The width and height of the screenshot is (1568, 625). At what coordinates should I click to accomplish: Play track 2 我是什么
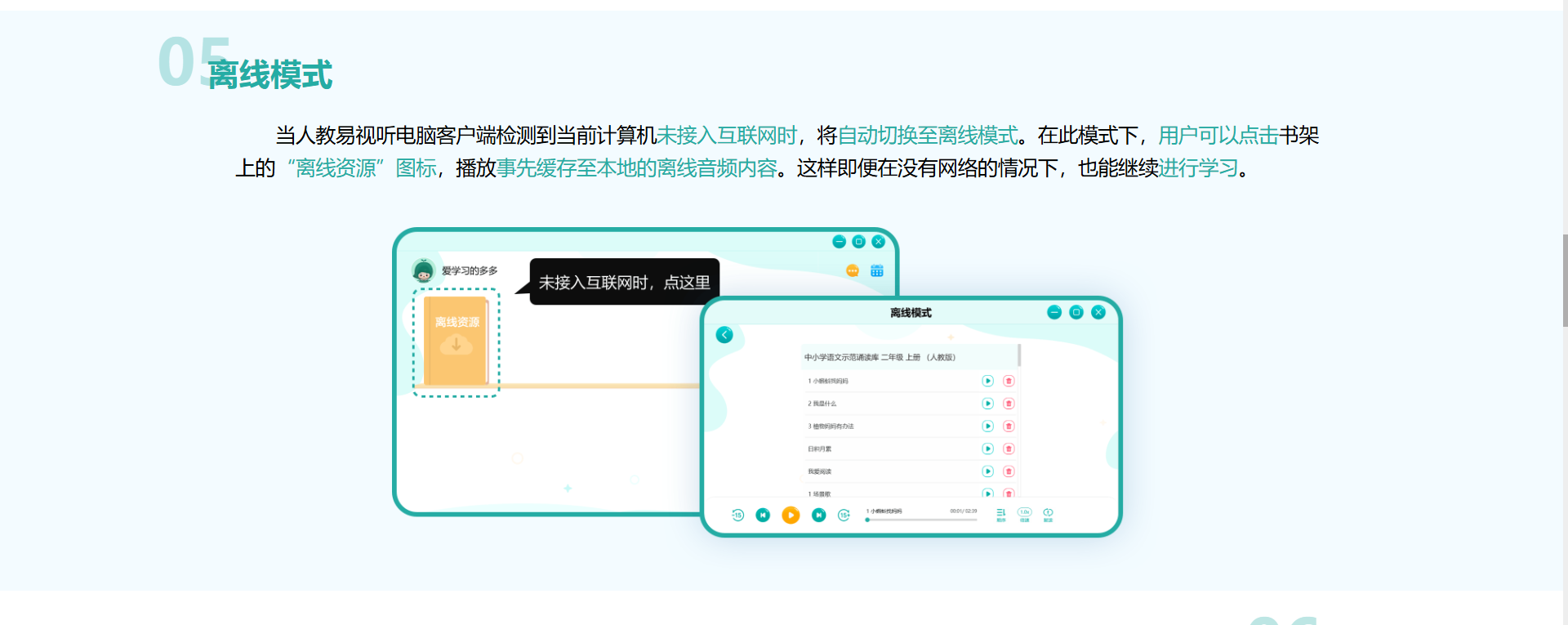click(x=987, y=404)
